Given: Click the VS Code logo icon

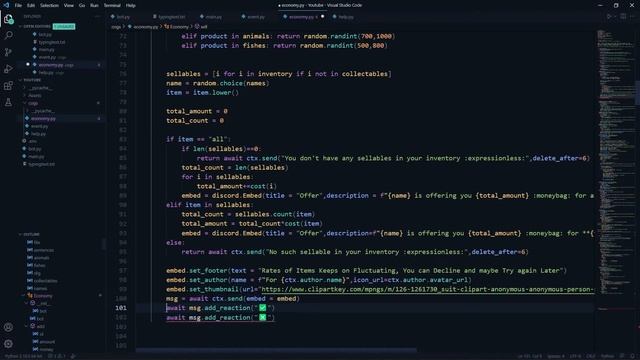Looking at the screenshot, I should point(6,5).
